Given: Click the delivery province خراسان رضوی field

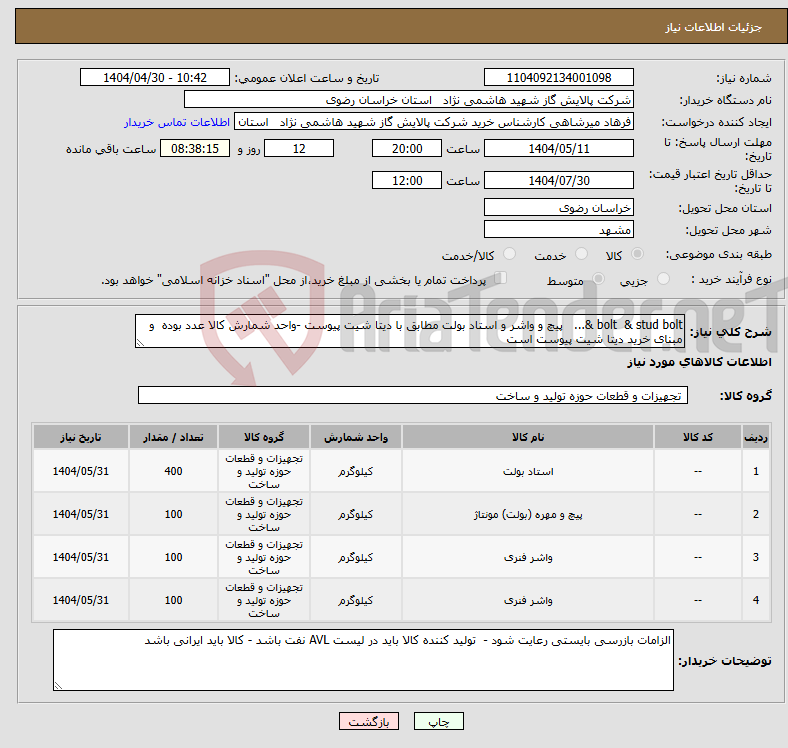Looking at the screenshot, I should tap(558, 207).
